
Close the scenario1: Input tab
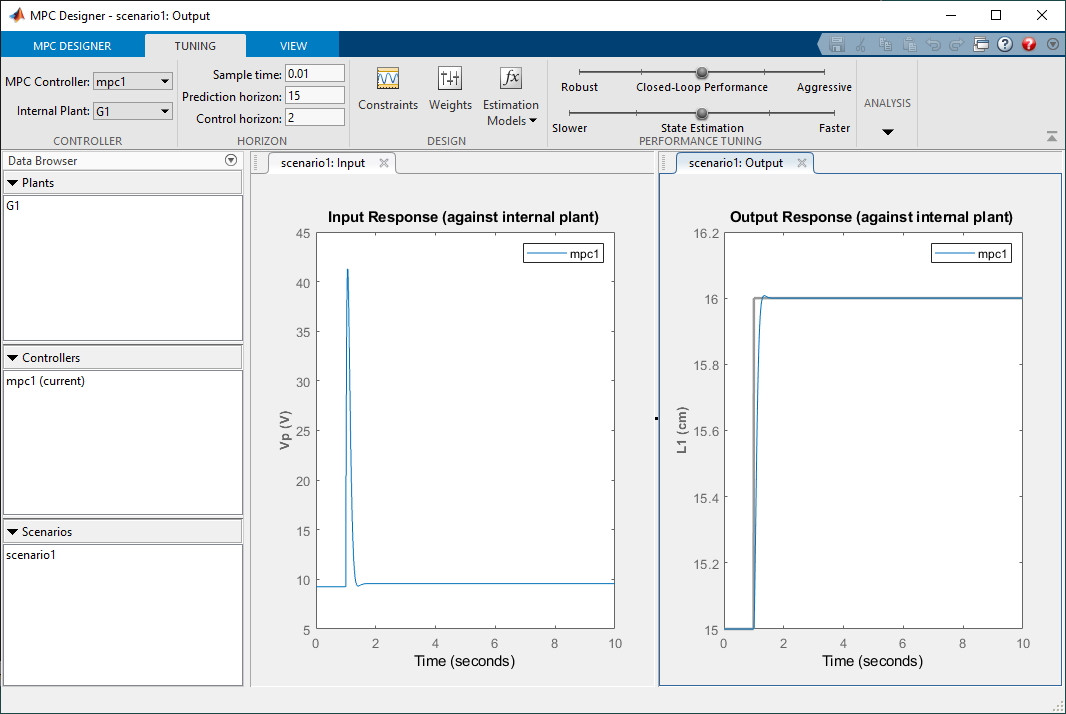[x=383, y=163]
